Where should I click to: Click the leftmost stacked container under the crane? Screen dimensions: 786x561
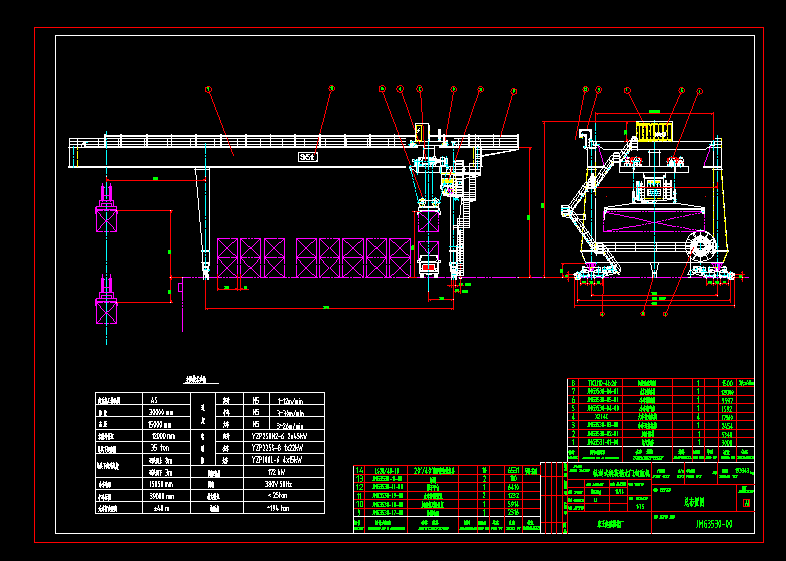[x=228, y=258]
